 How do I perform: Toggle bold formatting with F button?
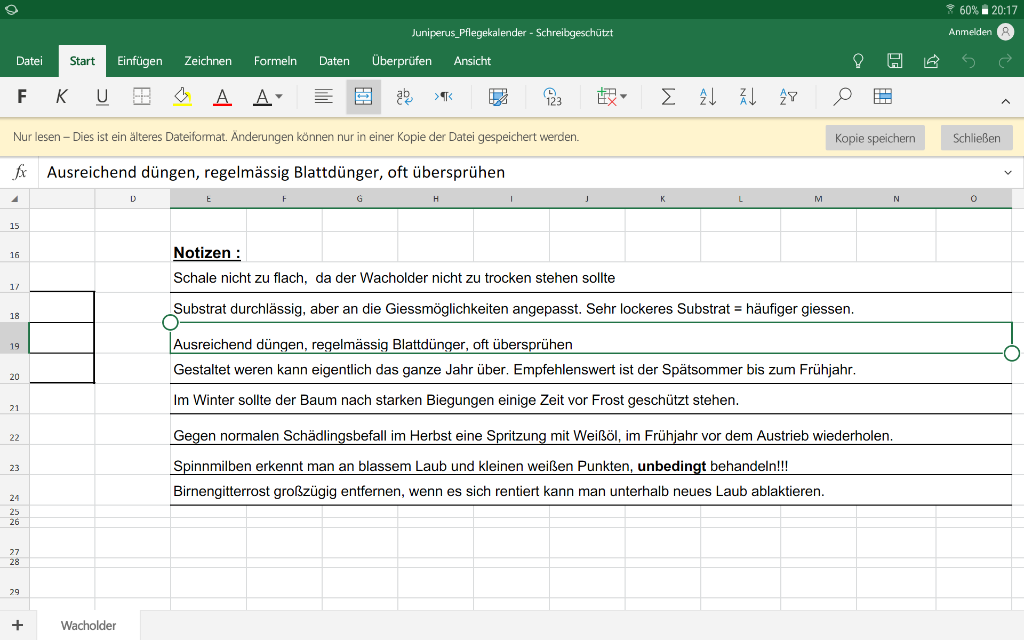point(22,97)
